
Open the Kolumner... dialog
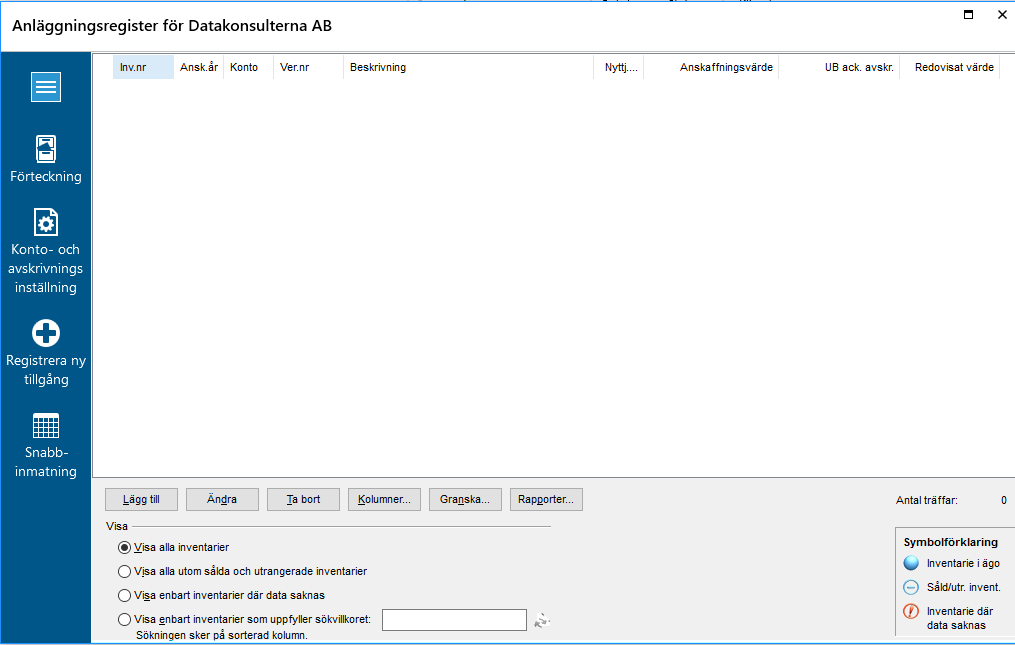click(385, 499)
